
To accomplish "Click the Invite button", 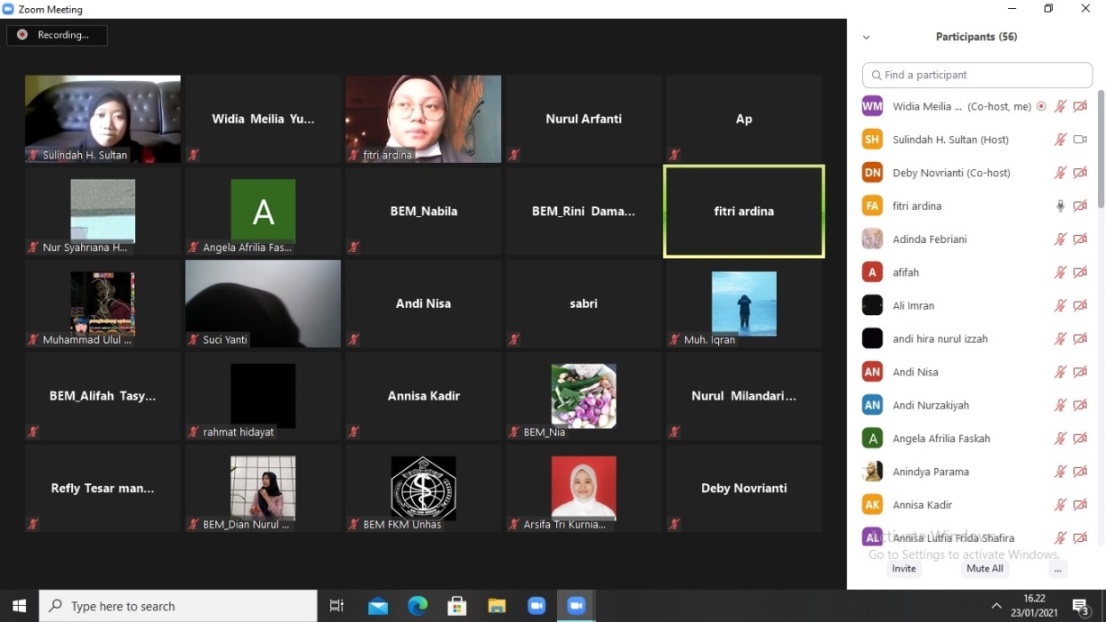I will pos(904,569).
